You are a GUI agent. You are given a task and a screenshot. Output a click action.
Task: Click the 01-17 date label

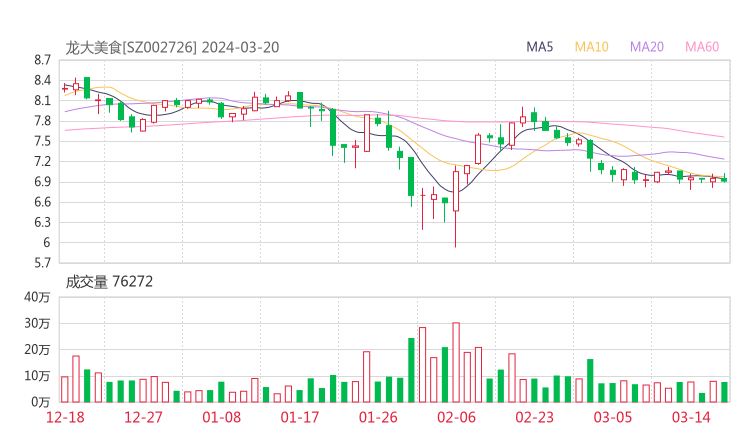pyautogui.click(x=300, y=417)
